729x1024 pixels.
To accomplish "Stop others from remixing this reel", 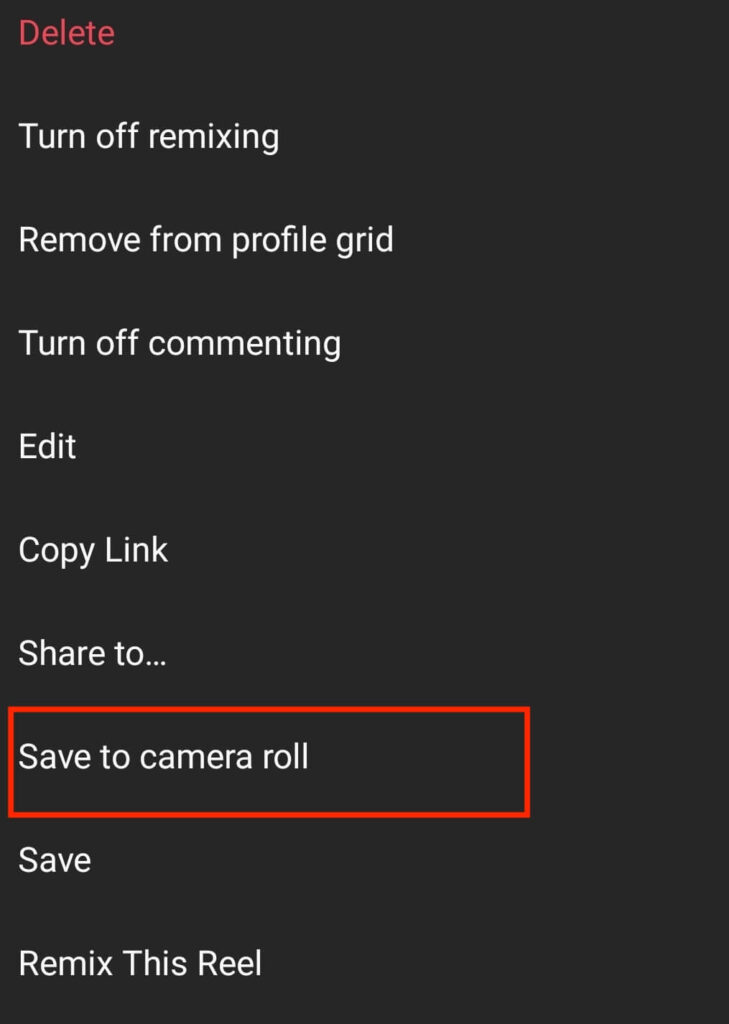I will point(149,136).
